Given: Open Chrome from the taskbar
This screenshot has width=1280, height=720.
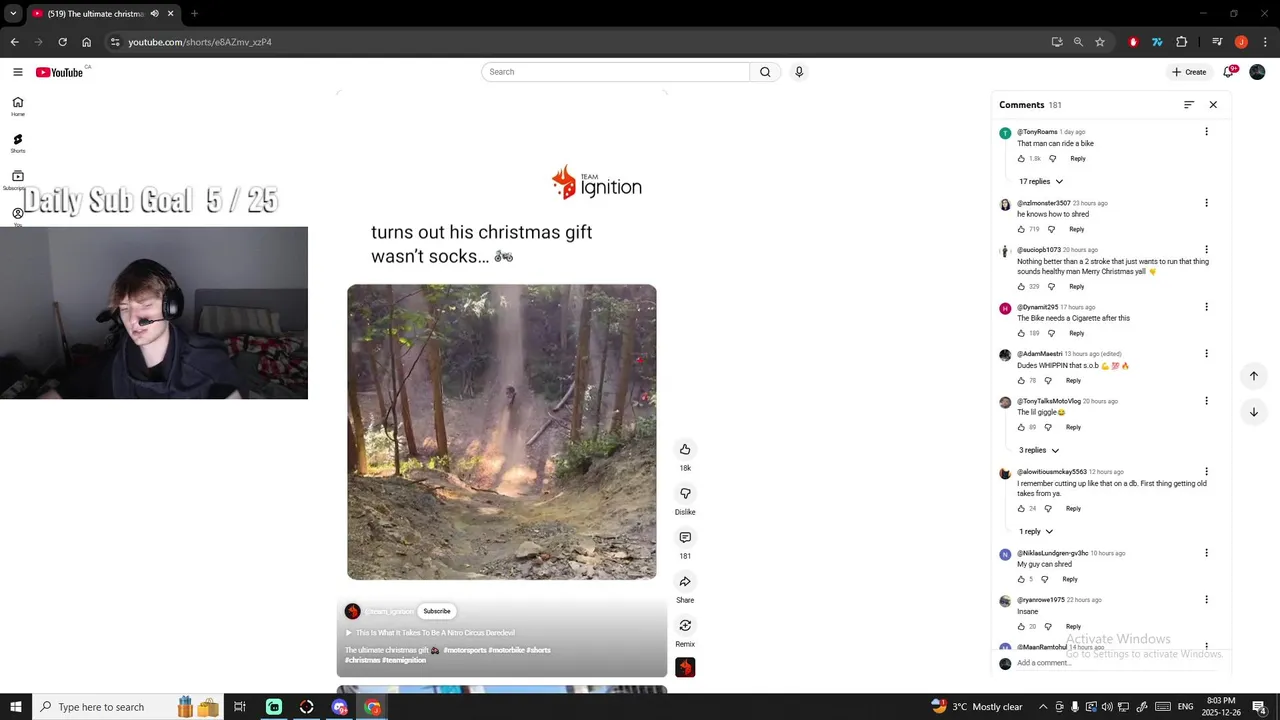Looking at the screenshot, I should [x=373, y=707].
